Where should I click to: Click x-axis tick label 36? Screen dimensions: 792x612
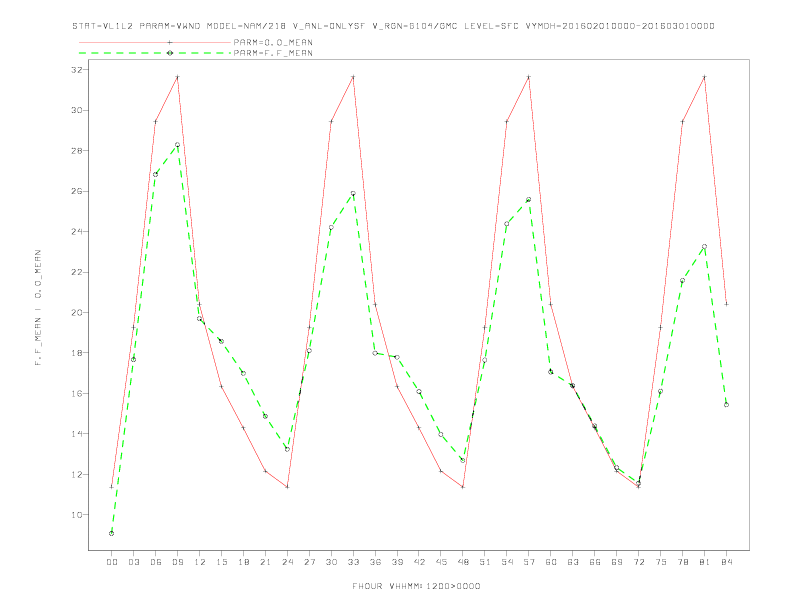point(375,562)
